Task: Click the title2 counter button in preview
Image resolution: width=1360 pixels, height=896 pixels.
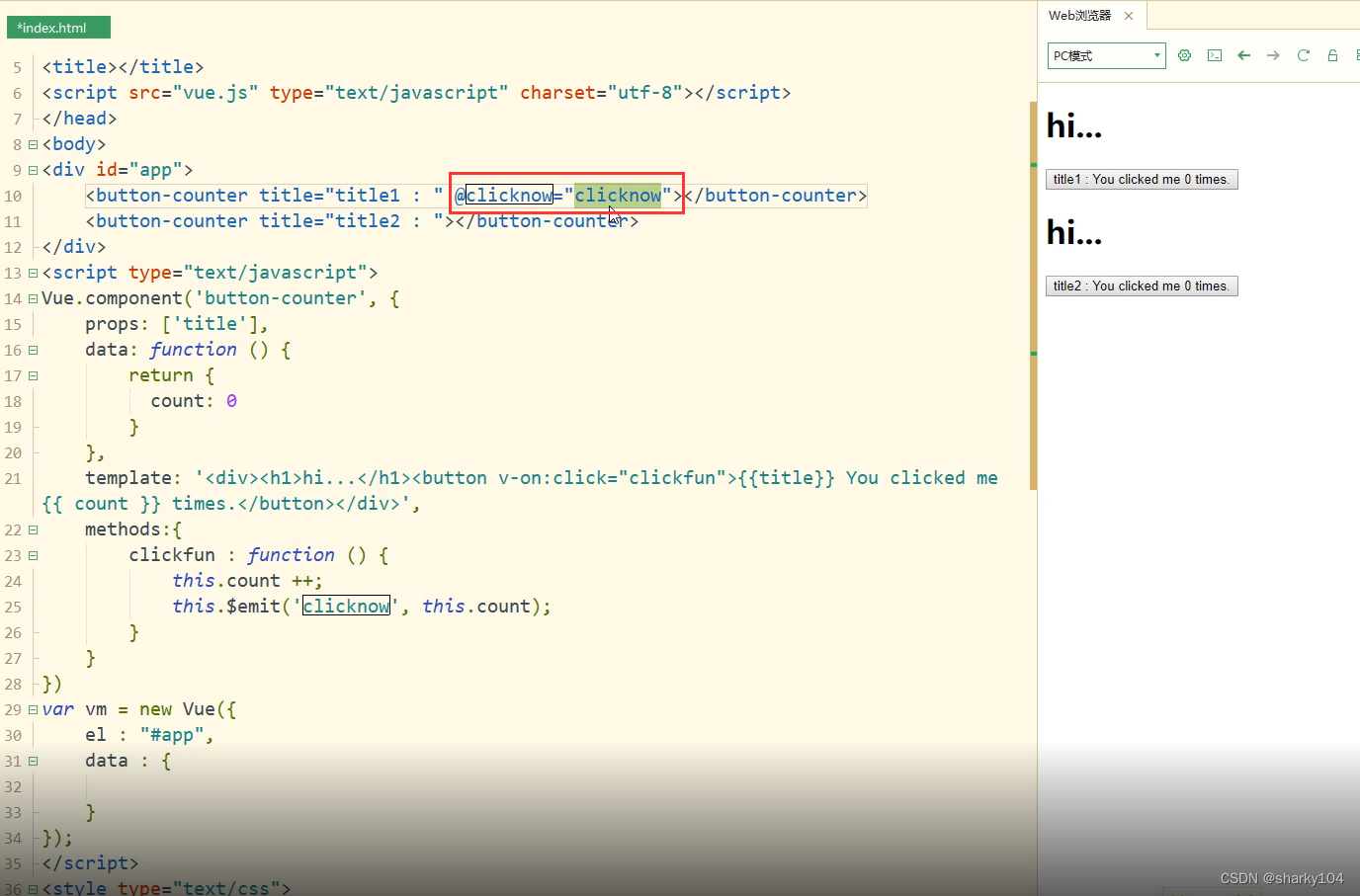Action: 1142,286
